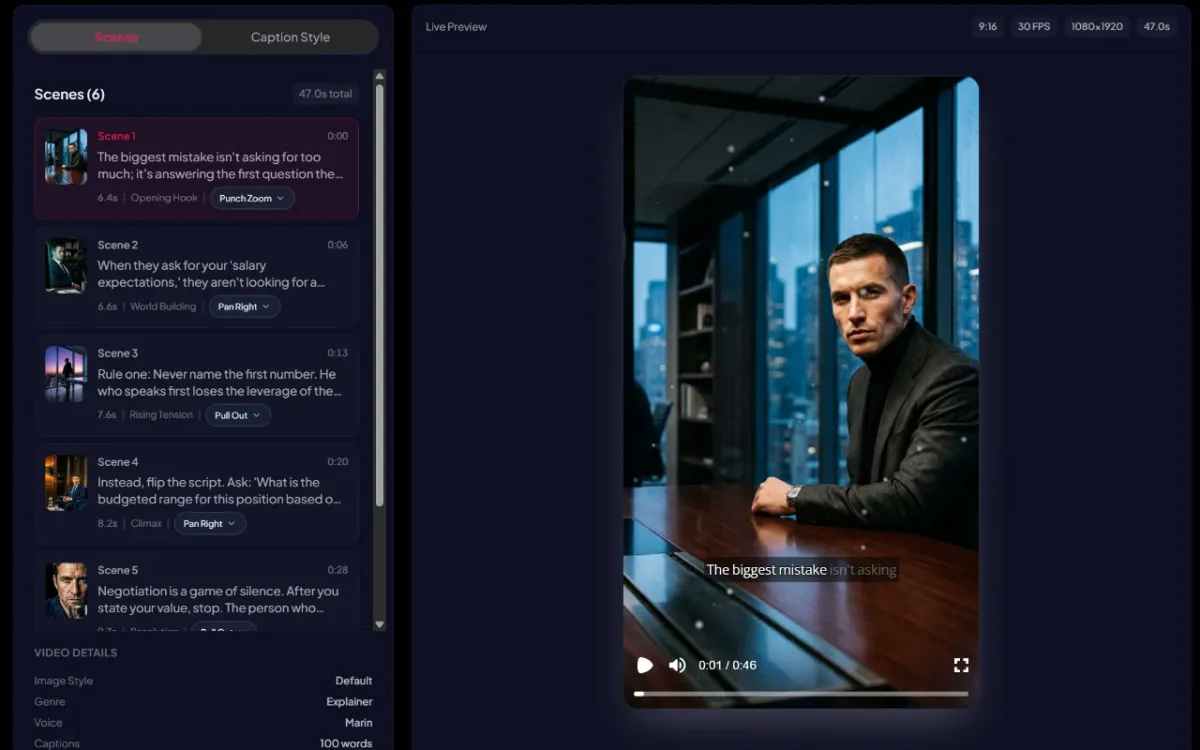Click the 9:16 aspect ratio badge
1200x750 pixels.
point(988,26)
